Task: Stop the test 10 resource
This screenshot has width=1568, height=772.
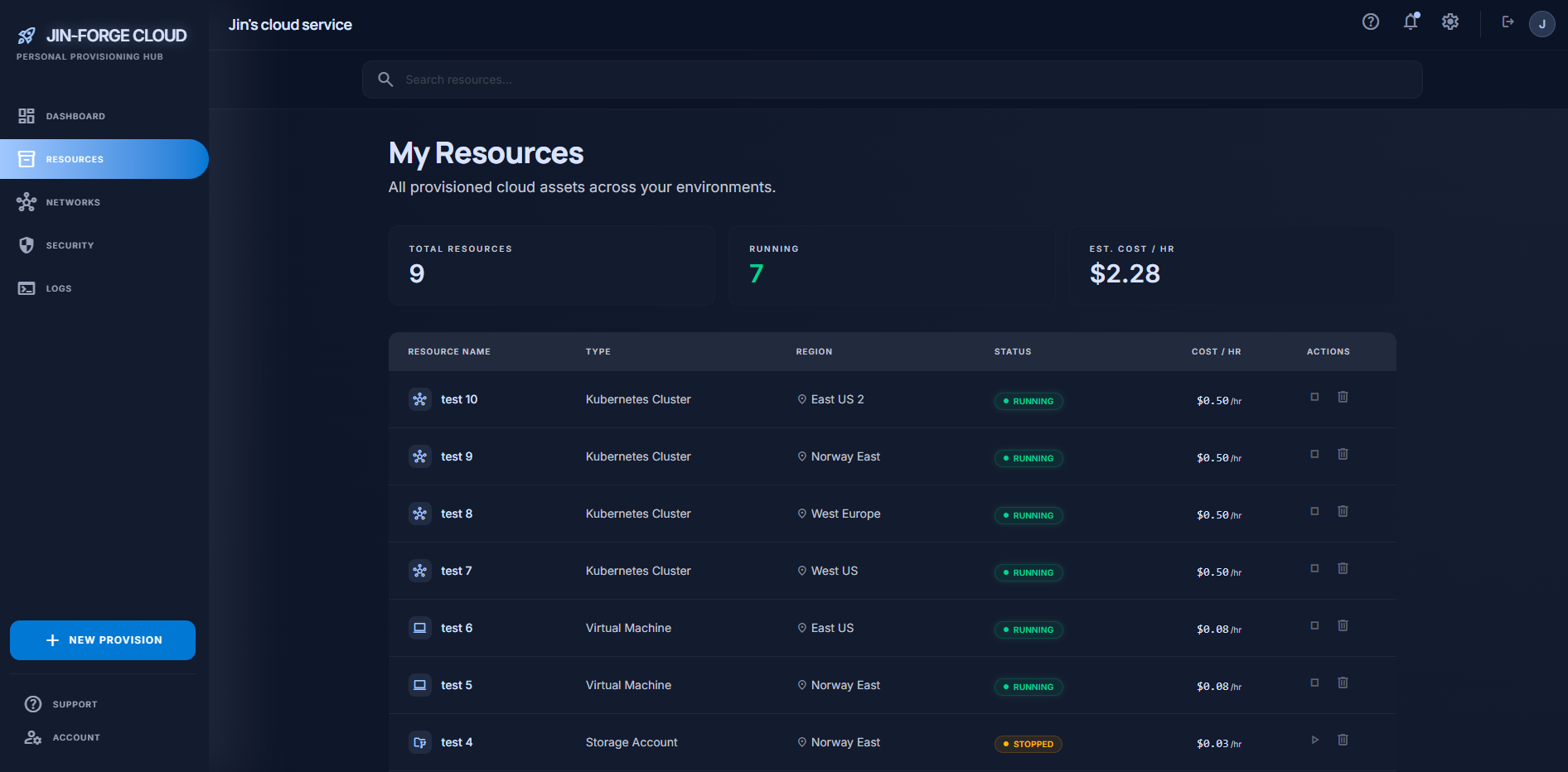Action: [1314, 397]
